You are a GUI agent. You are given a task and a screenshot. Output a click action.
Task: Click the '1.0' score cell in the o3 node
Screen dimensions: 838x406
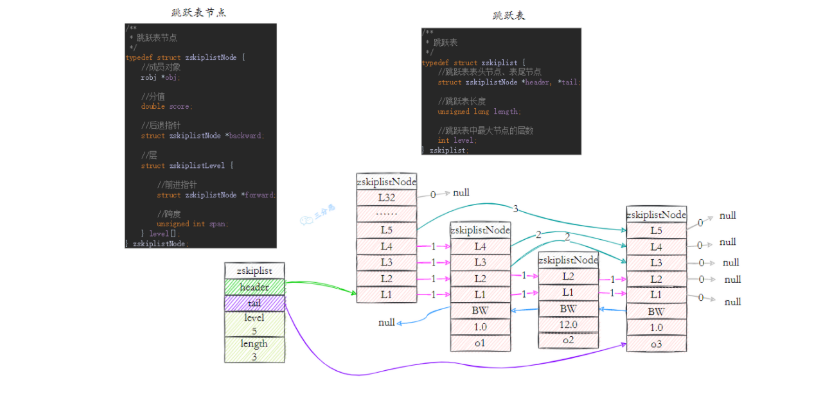[x=657, y=327]
